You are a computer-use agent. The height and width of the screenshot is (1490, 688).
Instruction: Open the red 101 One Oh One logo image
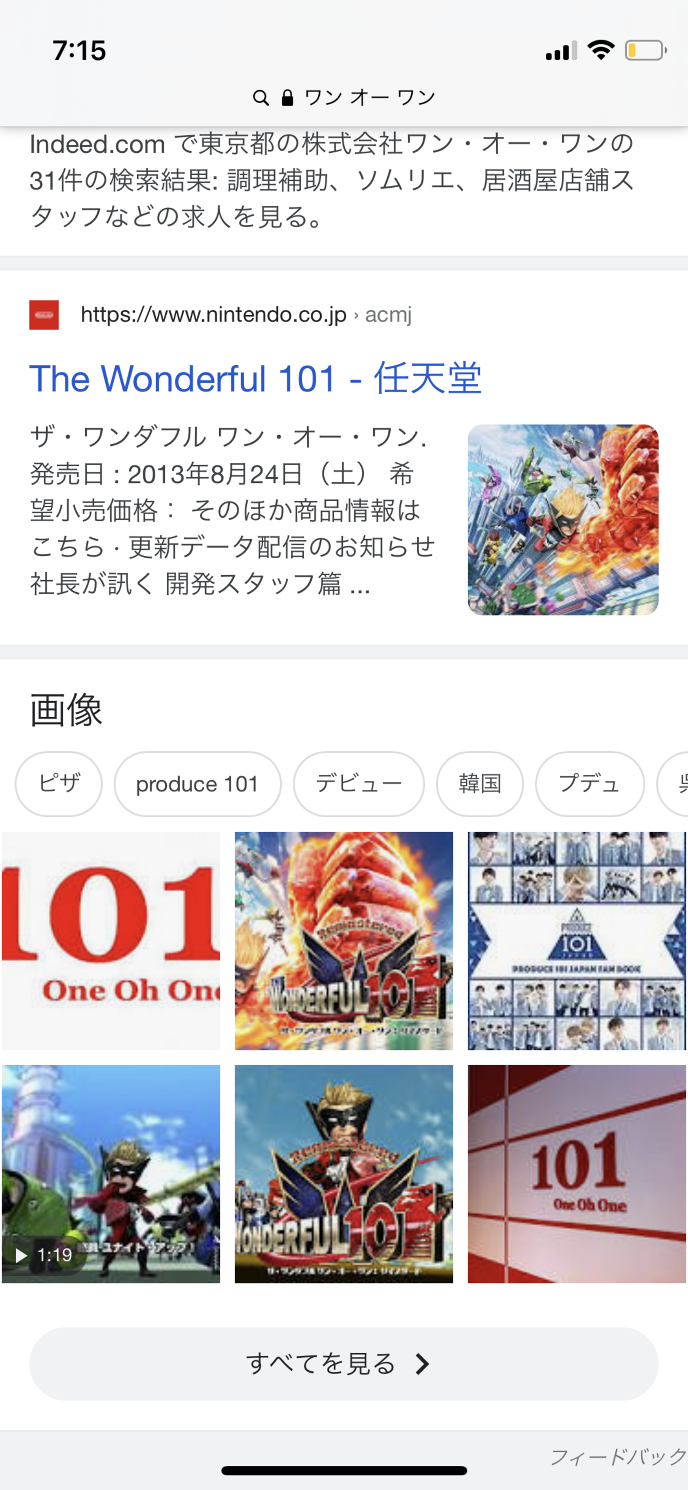(110, 940)
